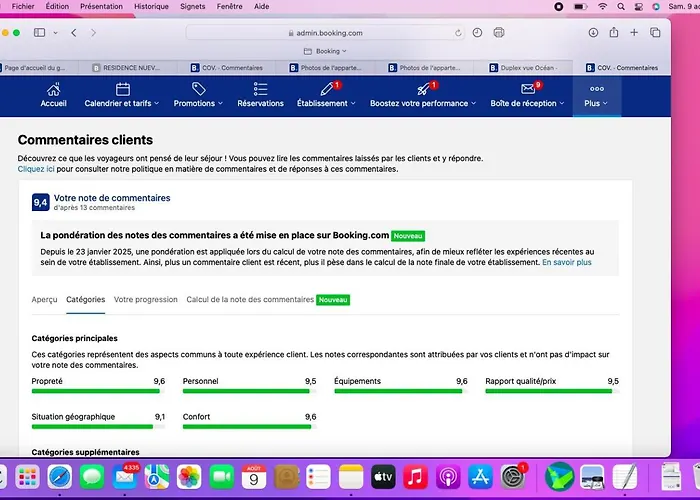The image size is (700, 500).
Task: Go back with Safari's back arrow
Action: 74,32
